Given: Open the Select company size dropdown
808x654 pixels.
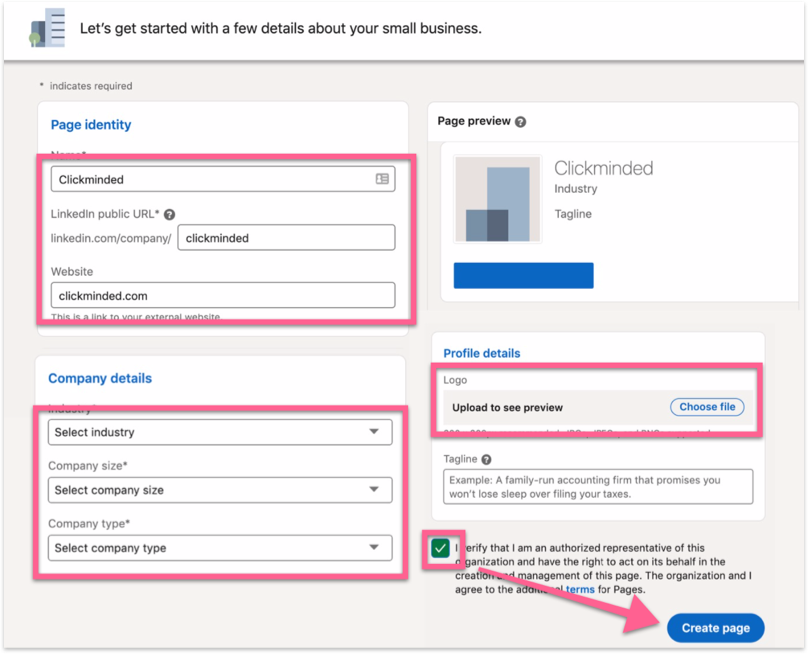Looking at the screenshot, I should coord(220,490).
